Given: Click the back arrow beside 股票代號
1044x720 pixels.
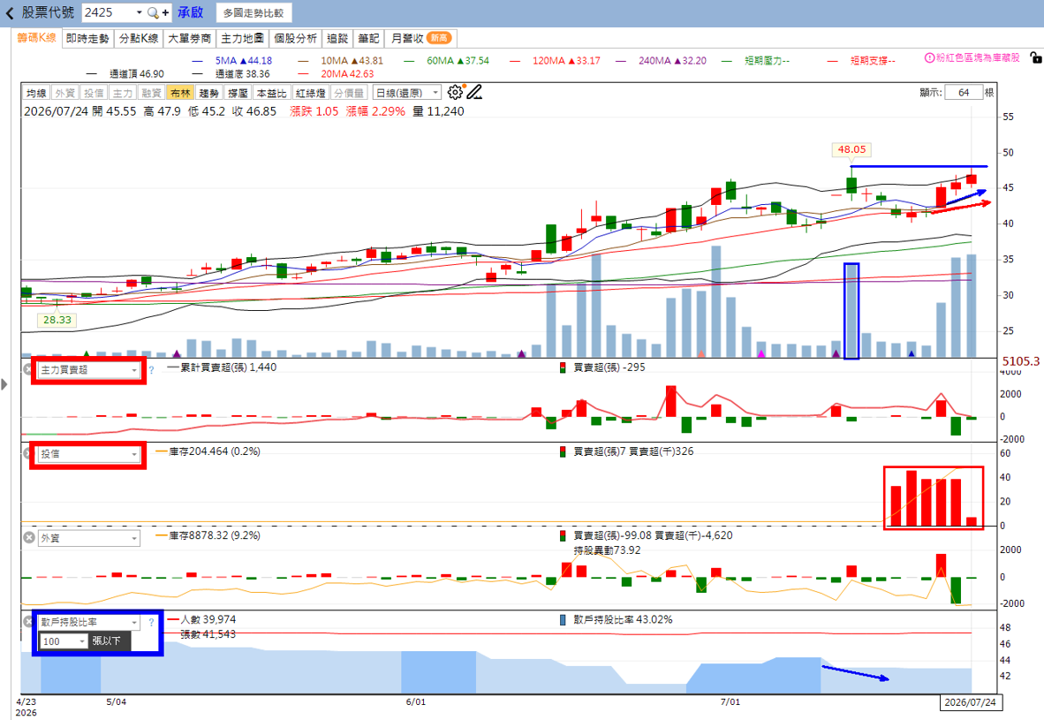Looking at the screenshot, I should tap(9, 13).
